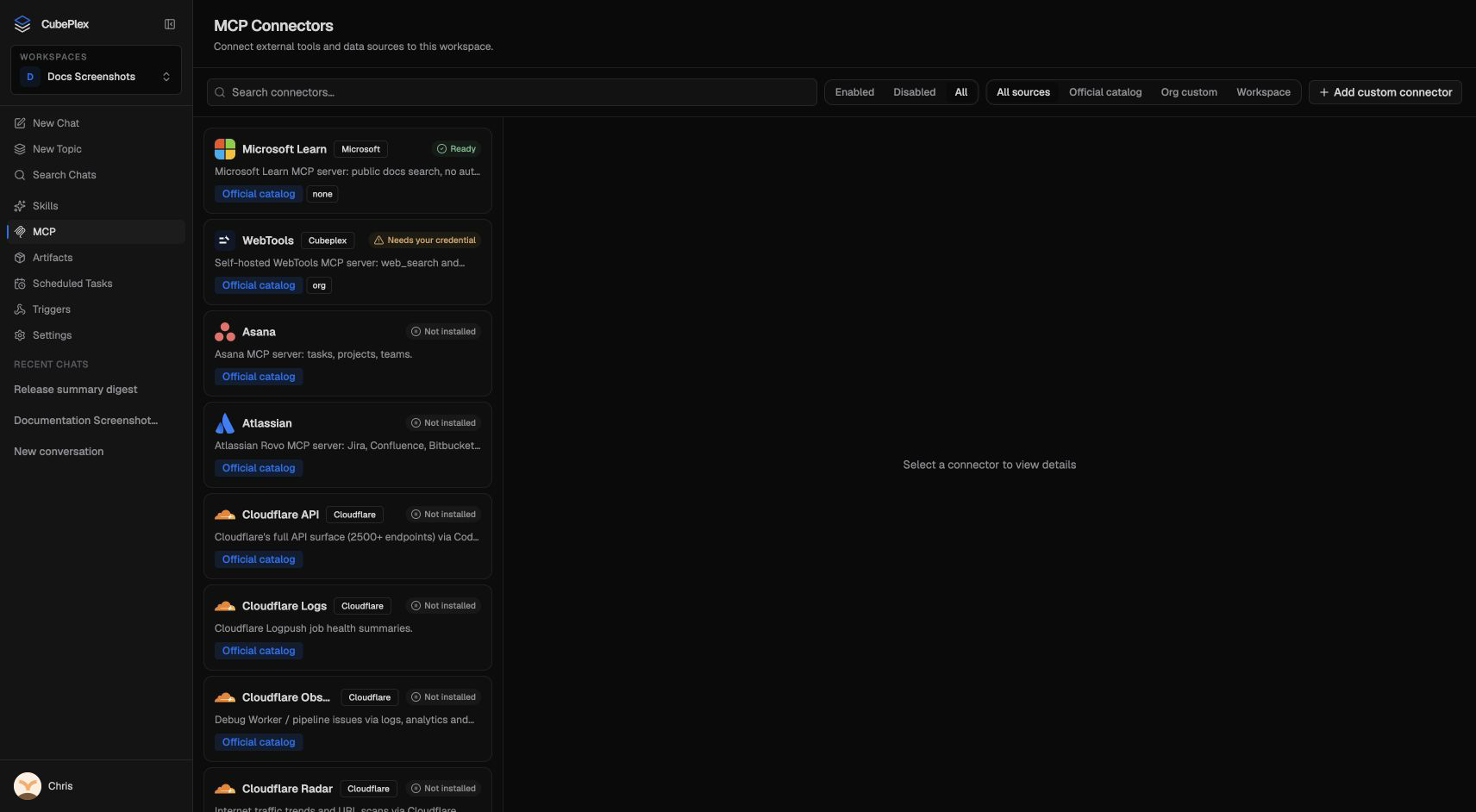Select the Official catalog source filter

pos(1105,92)
